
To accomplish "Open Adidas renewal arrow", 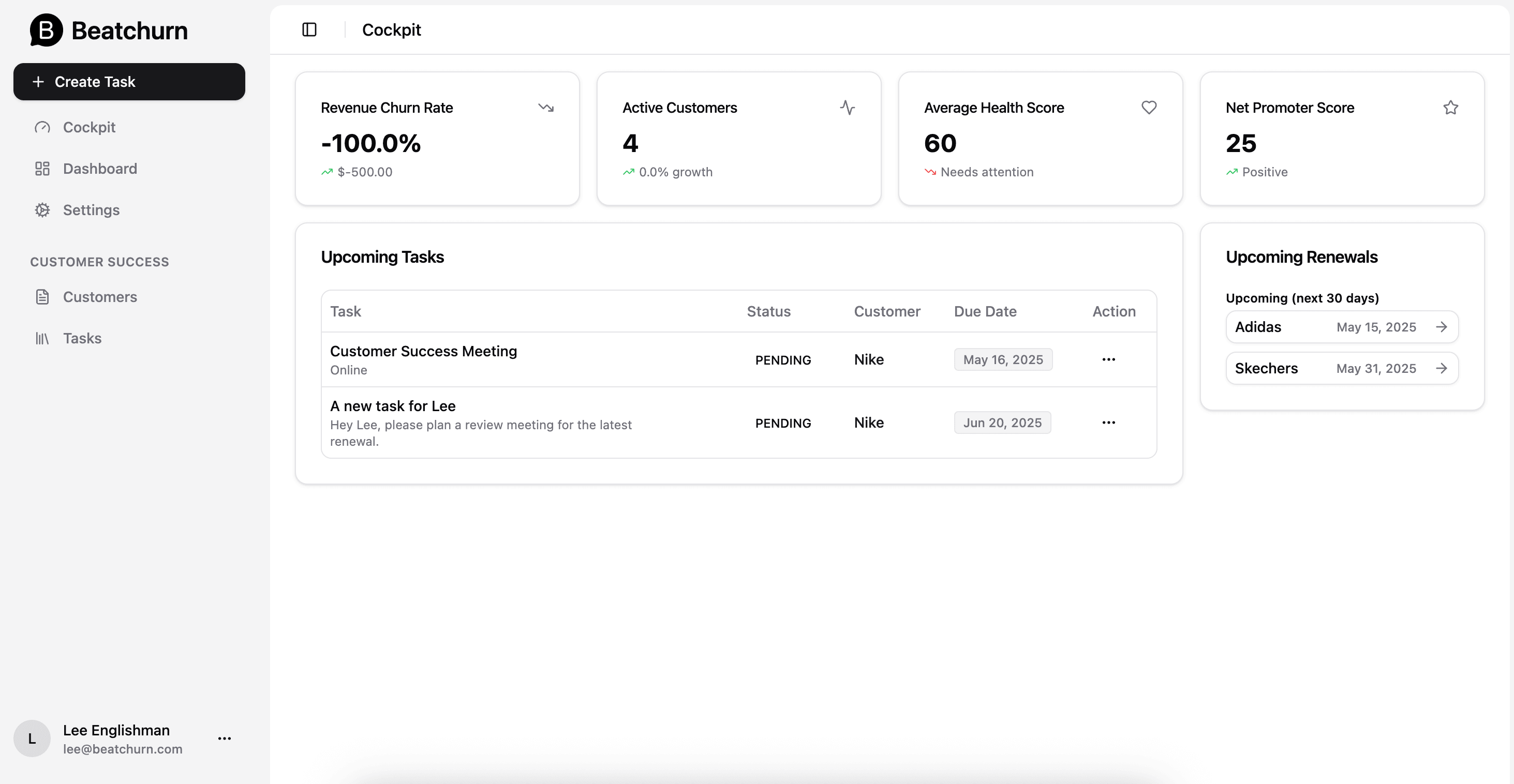I will pyautogui.click(x=1441, y=327).
